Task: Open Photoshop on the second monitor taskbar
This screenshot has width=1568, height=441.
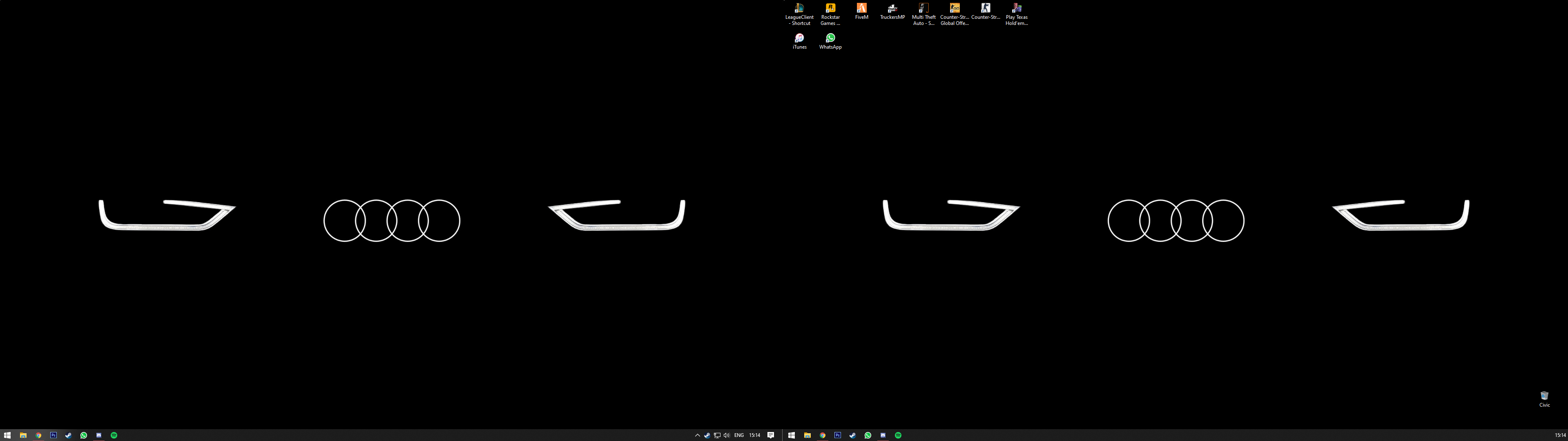Action: pos(838,435)
